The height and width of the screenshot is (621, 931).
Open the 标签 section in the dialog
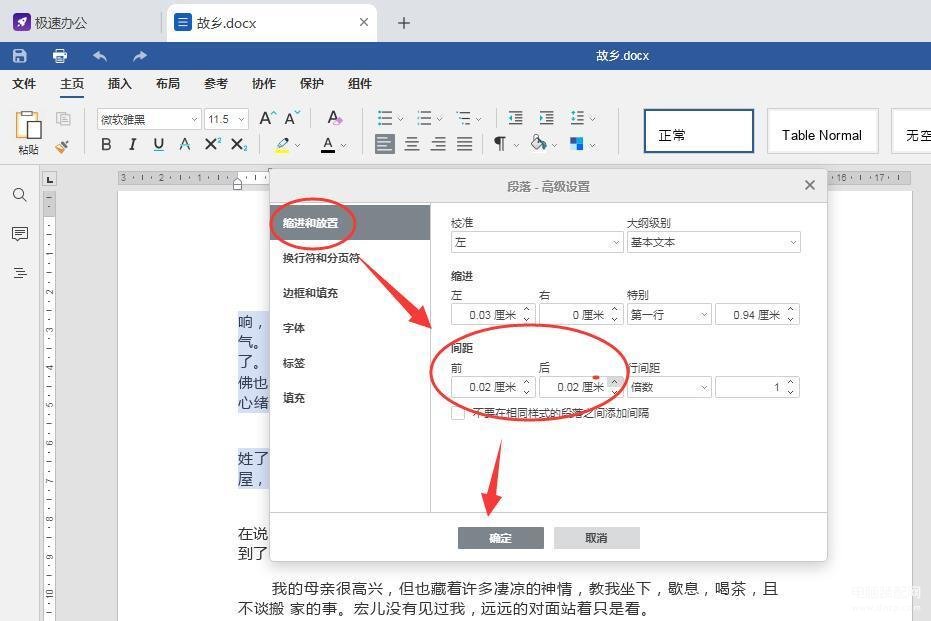294,363
